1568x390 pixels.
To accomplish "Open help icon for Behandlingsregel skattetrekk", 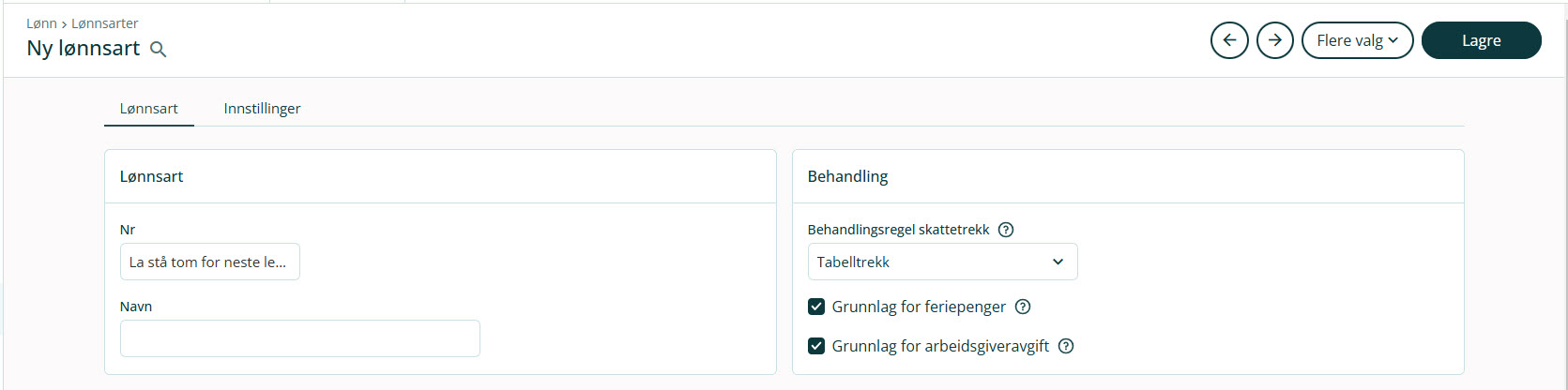I will click(x=1006, y=230).
